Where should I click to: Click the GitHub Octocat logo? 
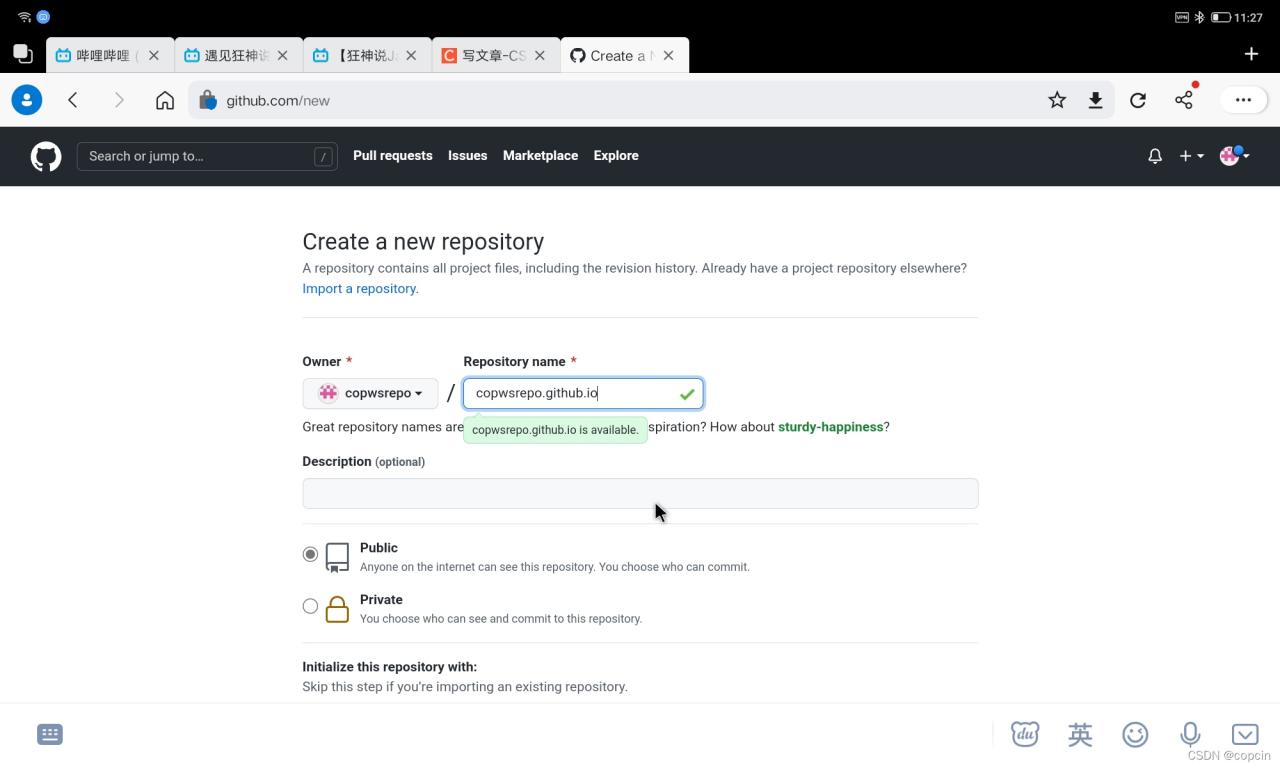[46, 156]
